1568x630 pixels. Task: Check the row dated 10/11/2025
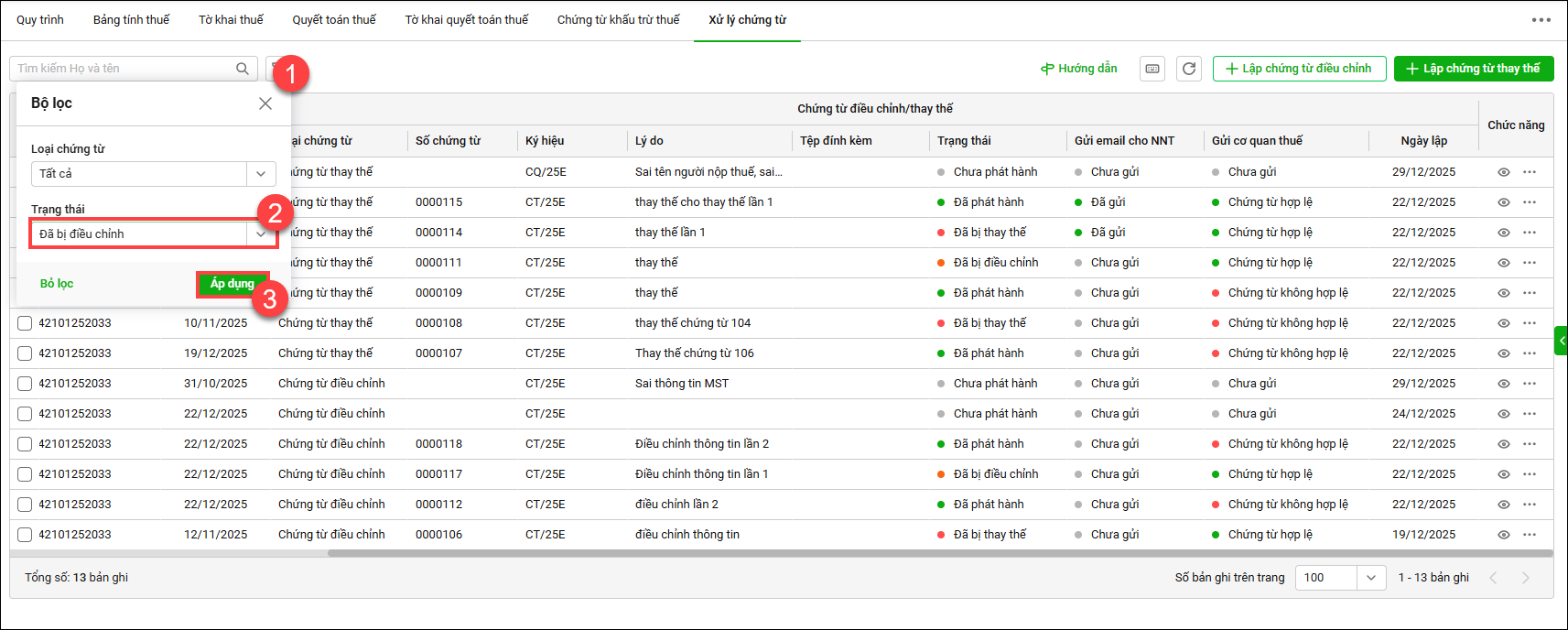point(25,323)
